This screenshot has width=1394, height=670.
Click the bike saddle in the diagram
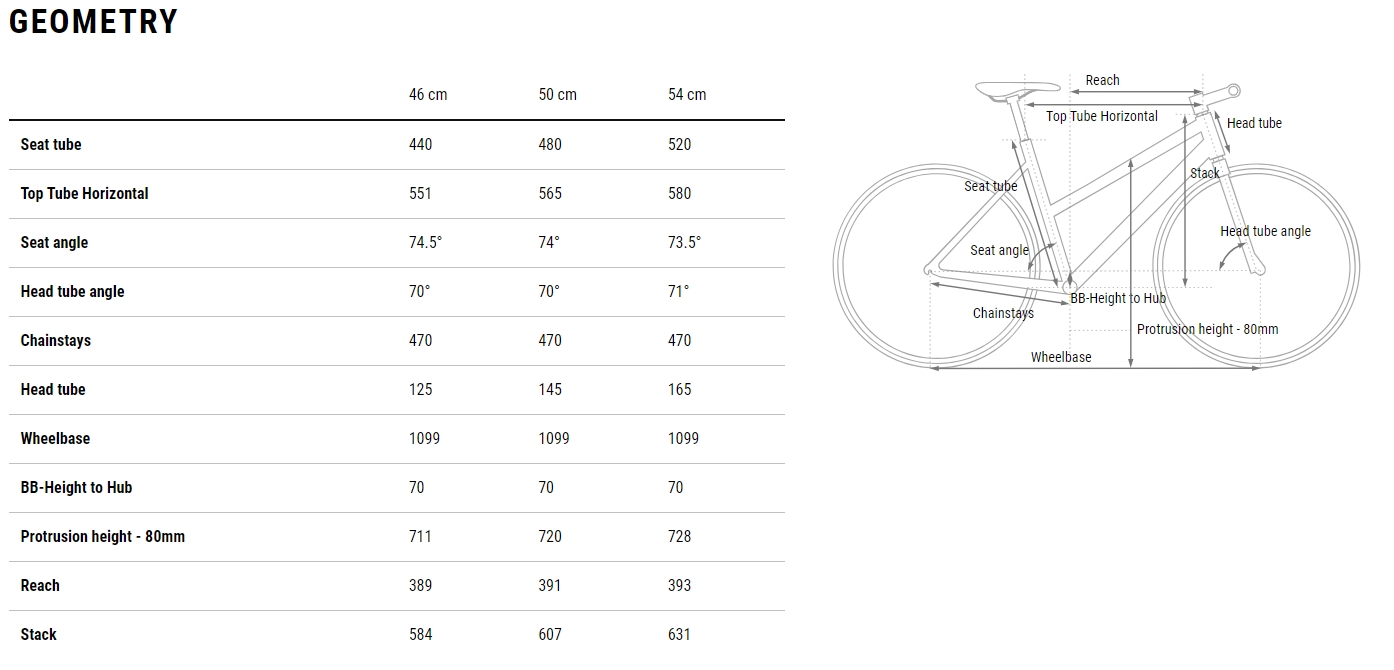pyautogui.click(x=1017, y=90)
